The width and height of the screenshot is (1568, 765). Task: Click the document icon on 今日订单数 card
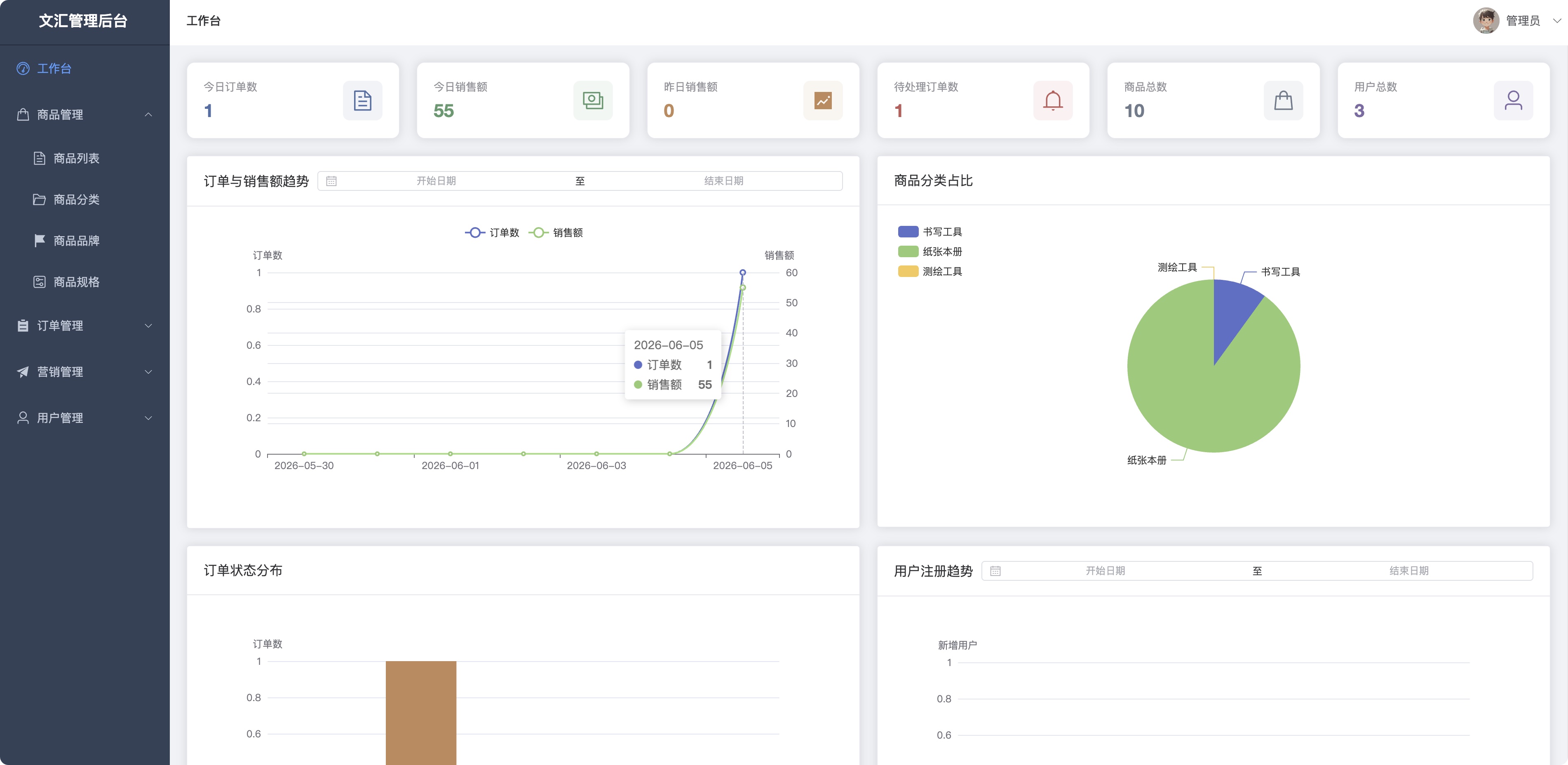point(362,101)
